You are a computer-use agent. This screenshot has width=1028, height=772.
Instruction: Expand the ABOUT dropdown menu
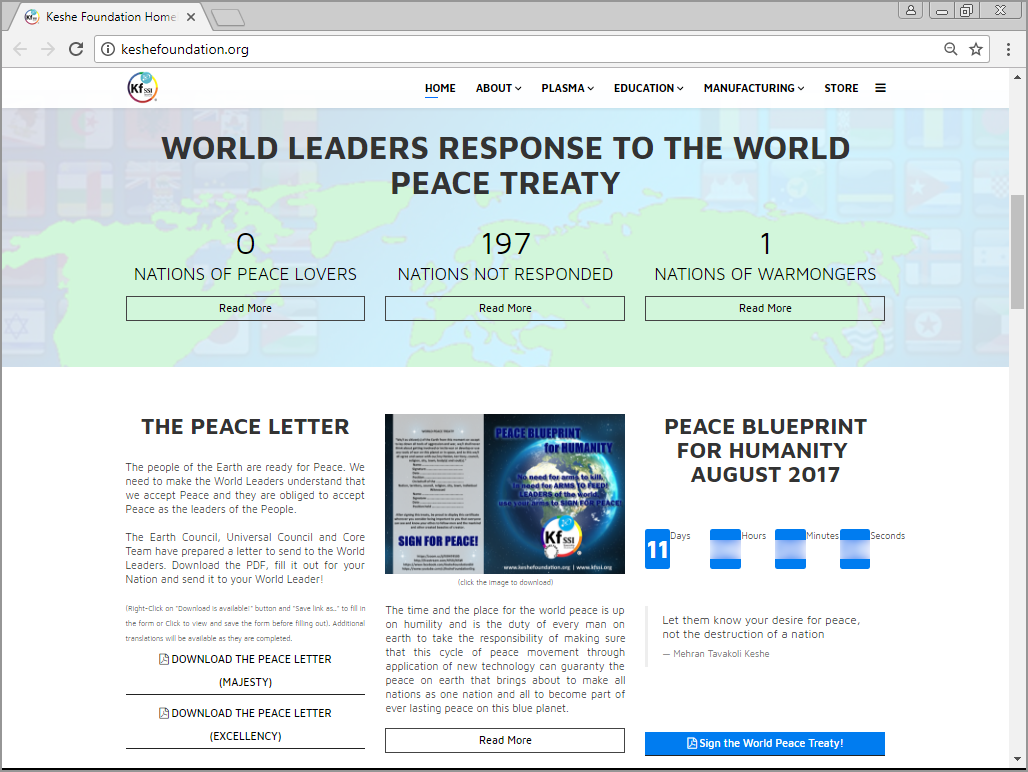click(x=498, y=88)
